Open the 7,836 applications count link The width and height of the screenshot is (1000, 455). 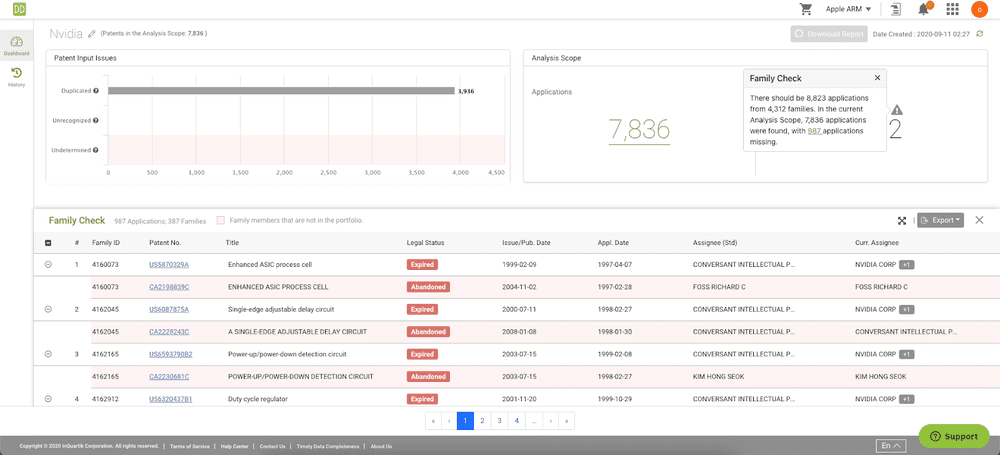pyautogui.click(x=639, y=130)
